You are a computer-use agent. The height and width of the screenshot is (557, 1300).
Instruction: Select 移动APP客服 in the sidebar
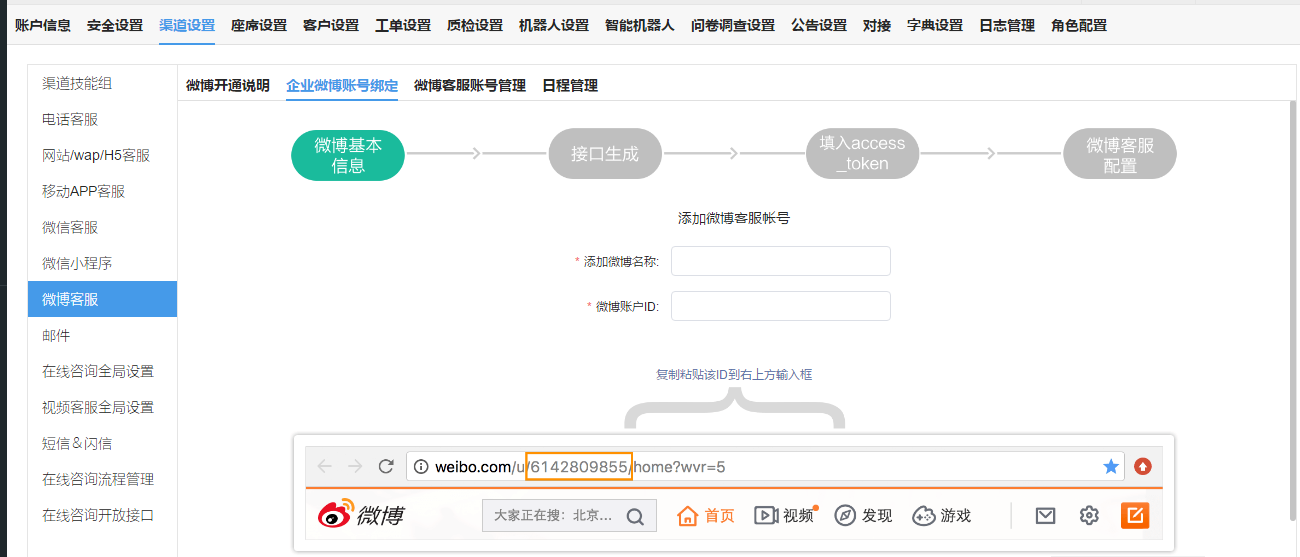click(x=102, y=191)
